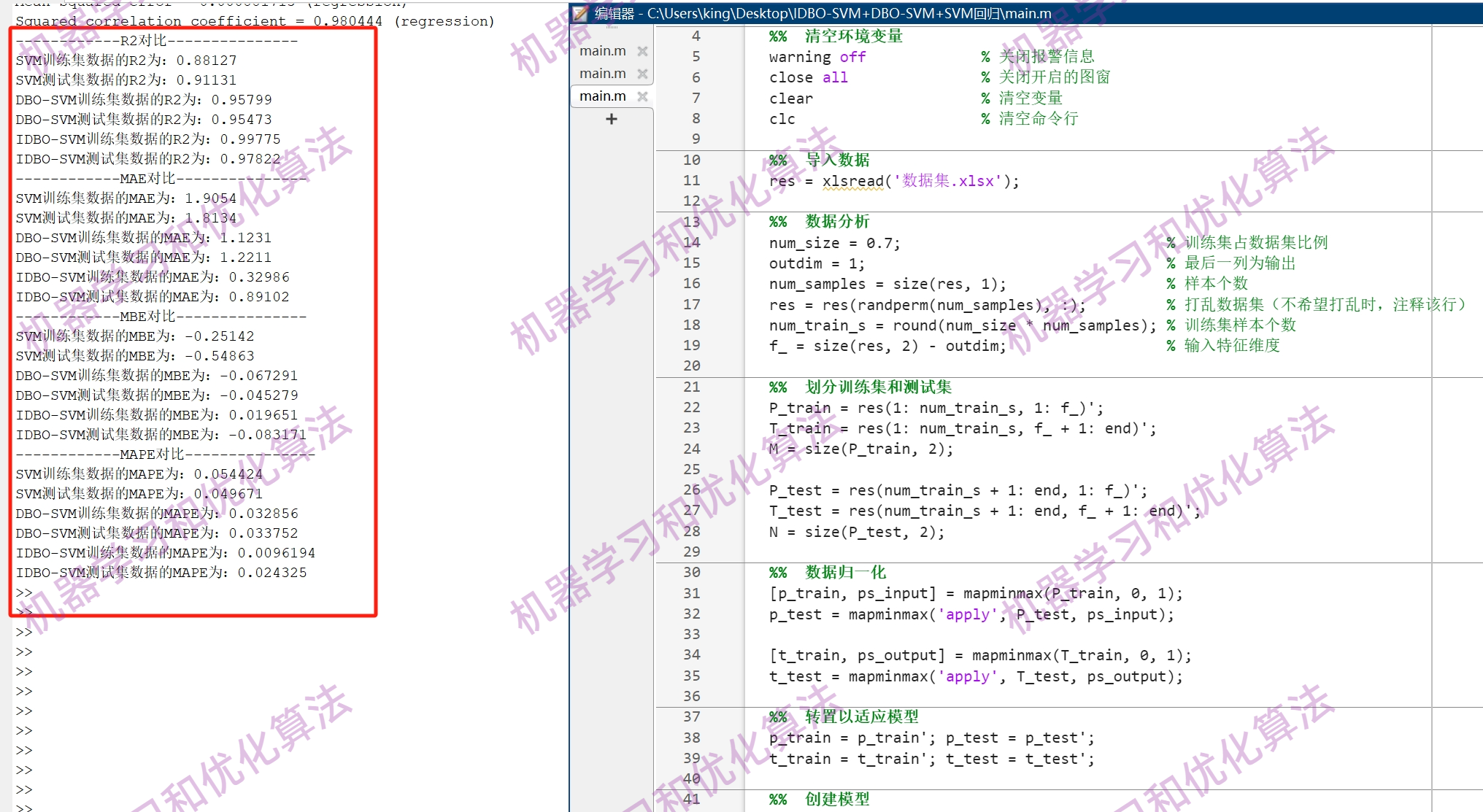Click the tab strip drag-handle dots

coord(611,28)
